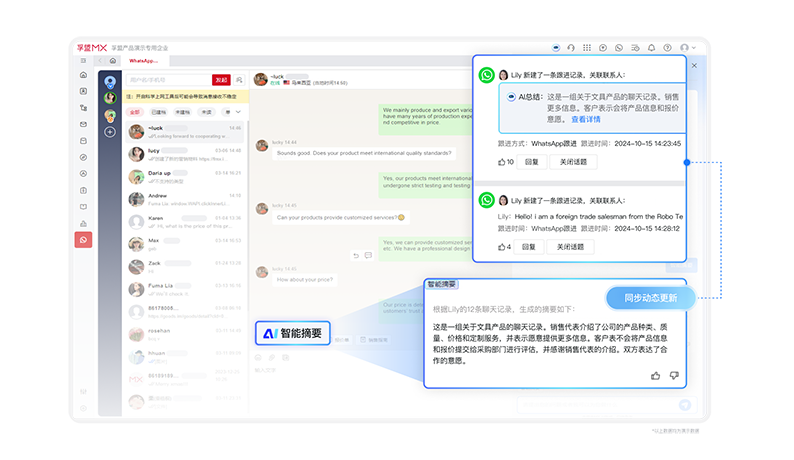794x460 pixels.
Task: Click the ~luck contact avatar in chat header
Action: point(261,80)
